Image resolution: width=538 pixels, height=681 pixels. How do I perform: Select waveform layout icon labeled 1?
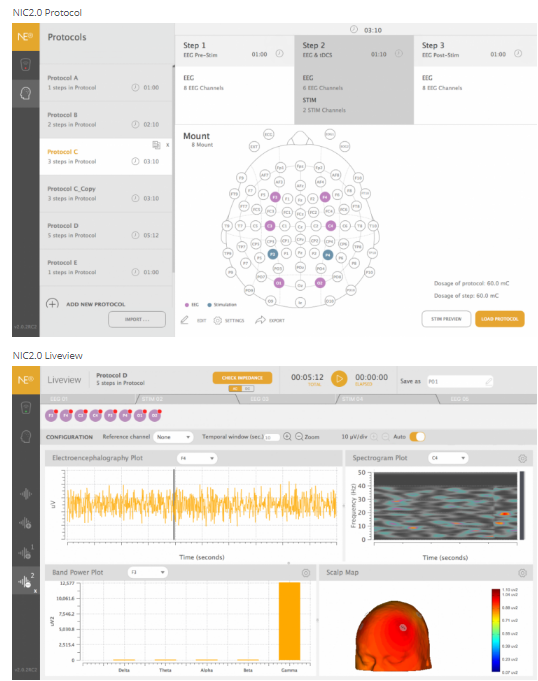26,552
